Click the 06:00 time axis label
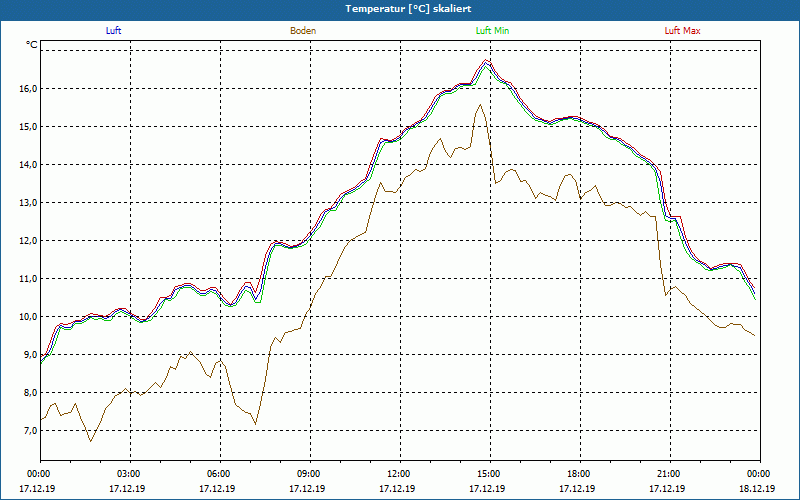 coord(218,474)
